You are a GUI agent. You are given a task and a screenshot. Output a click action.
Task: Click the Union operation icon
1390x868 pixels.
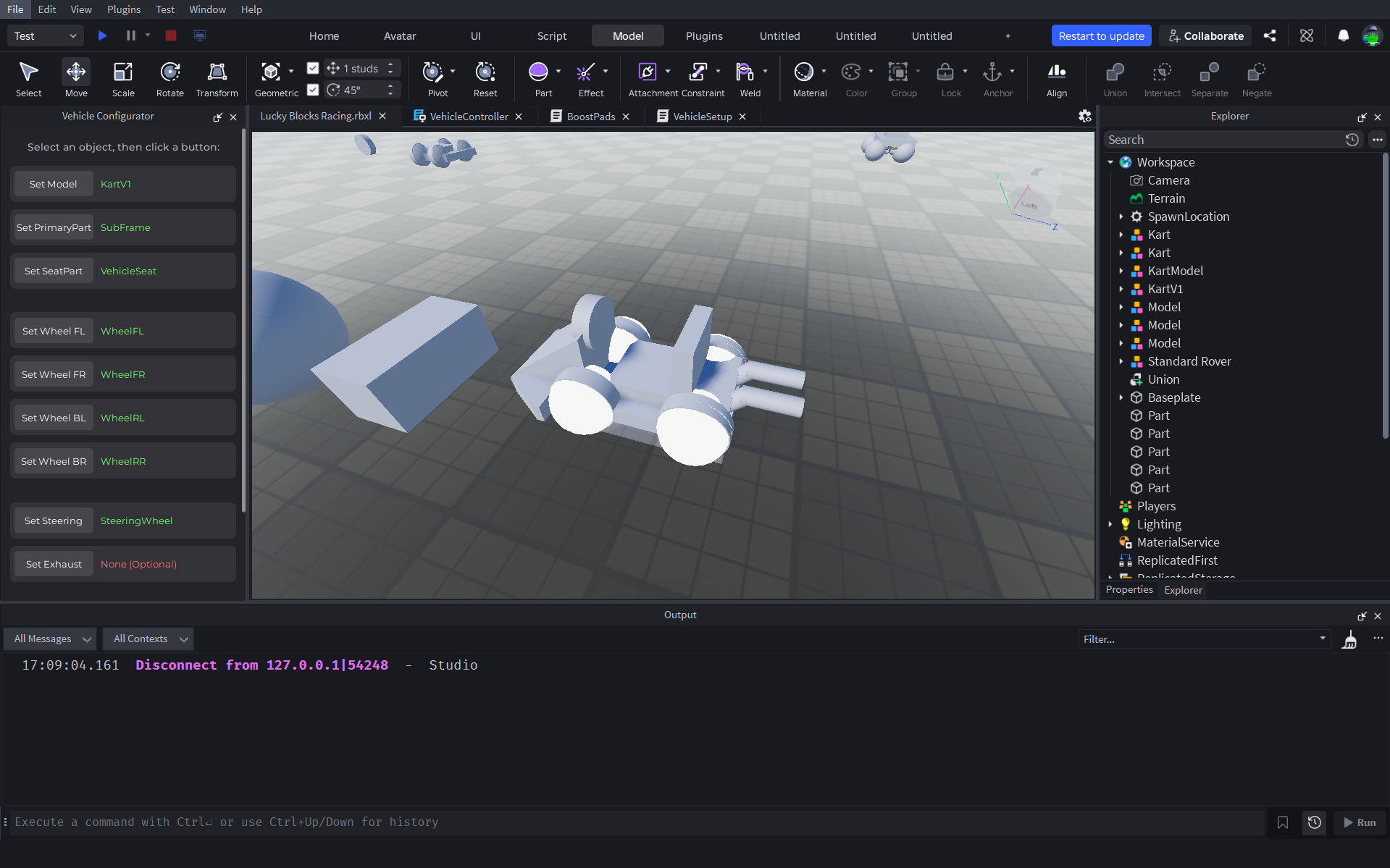pos(1115,72)
